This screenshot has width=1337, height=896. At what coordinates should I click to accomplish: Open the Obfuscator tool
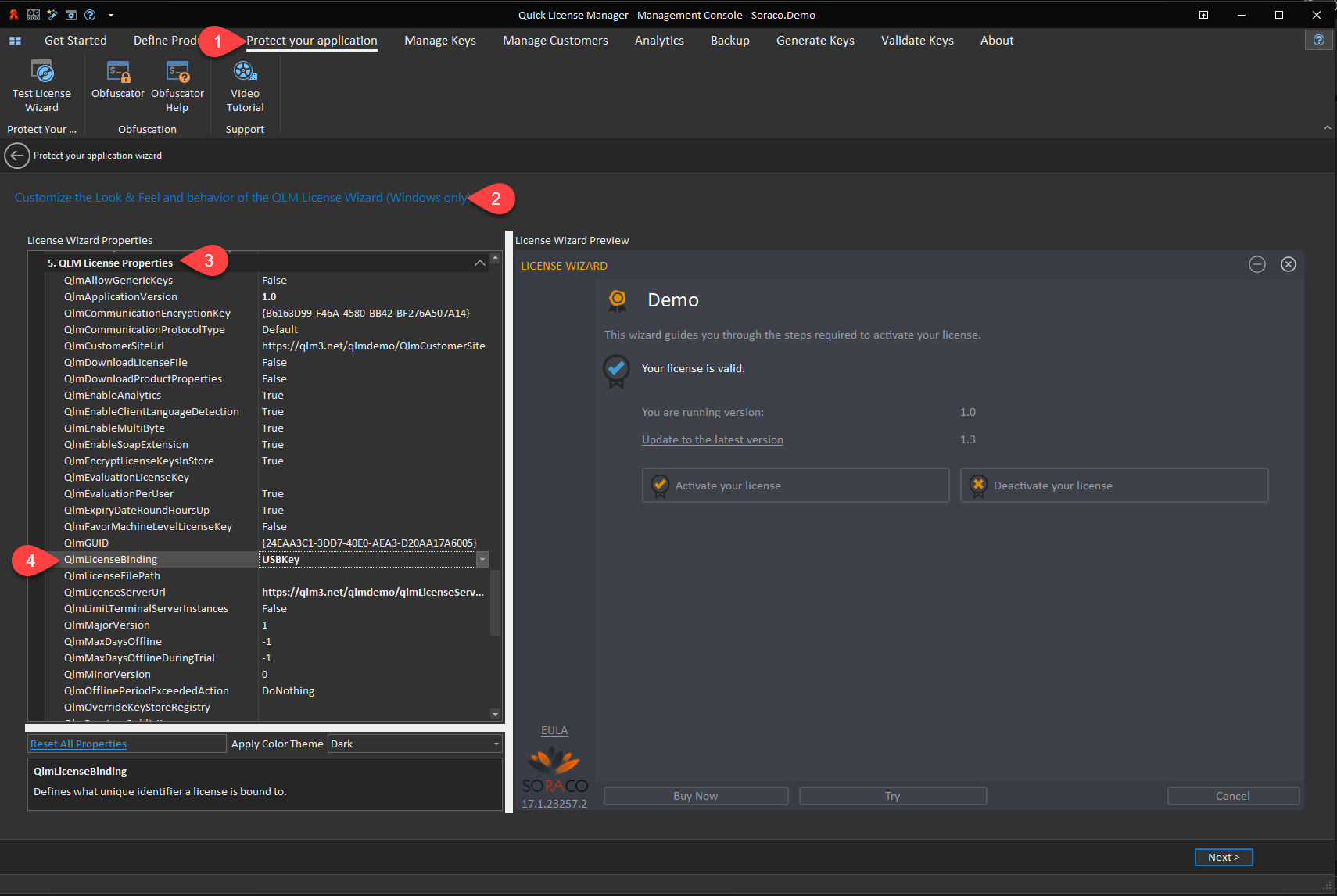click(x=118, y=80)
